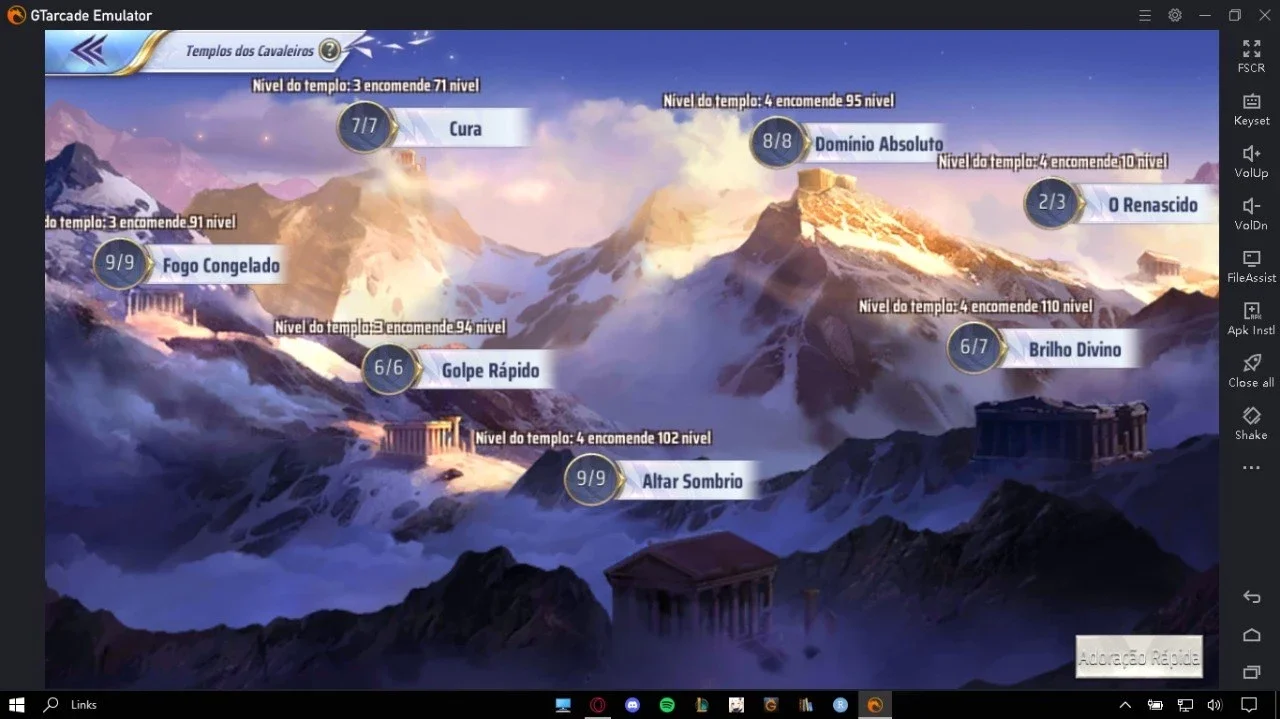1280x719 pixels.
Task: Open the Windows Start menu
Action: (17, 705)
